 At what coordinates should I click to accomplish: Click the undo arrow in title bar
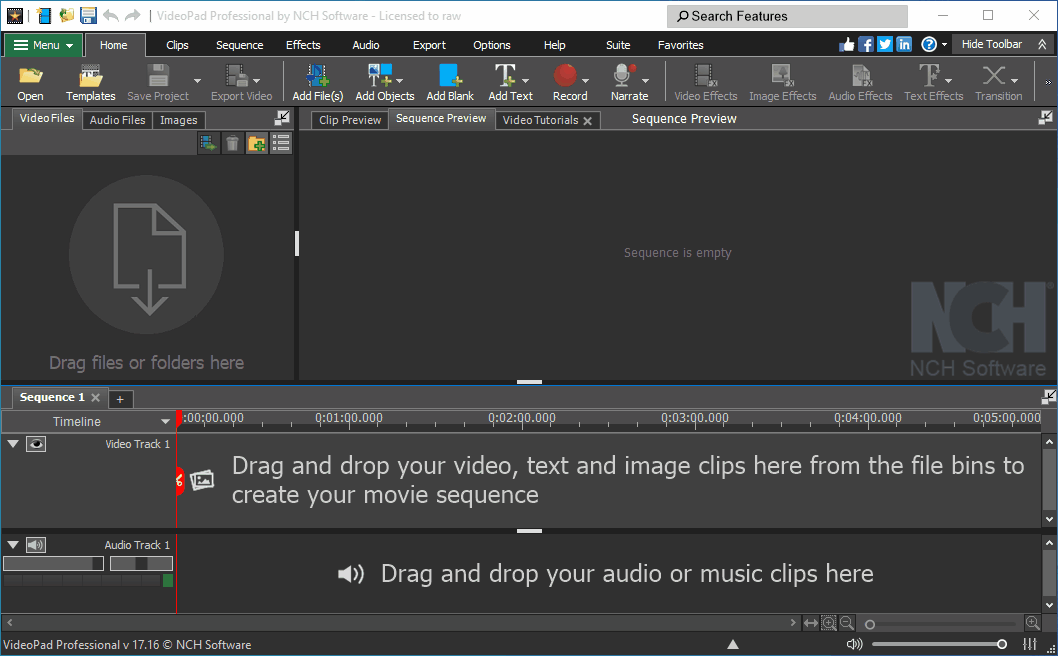pos(111,16)
